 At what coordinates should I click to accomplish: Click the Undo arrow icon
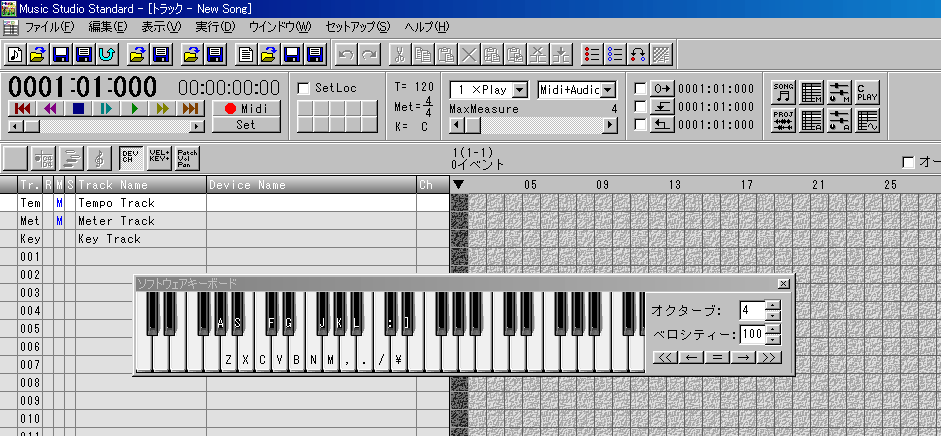tap(345, 55)
